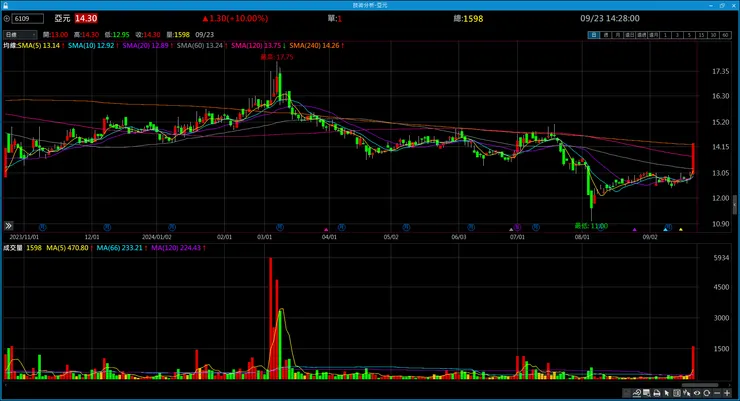Image resolution: width=740 pixels, height=401 pixels.
Task: Click the SMA(20) 12.89 indicator label
Action: (145, 45)
